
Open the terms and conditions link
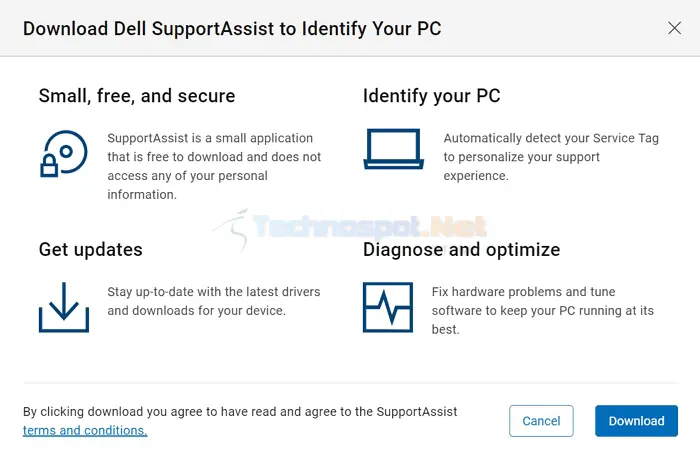click(x=85, y=430)
